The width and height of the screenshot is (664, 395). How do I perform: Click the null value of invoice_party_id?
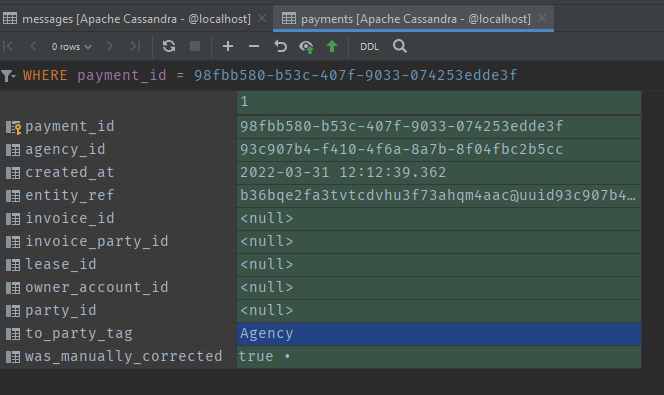tap(439, 242)
